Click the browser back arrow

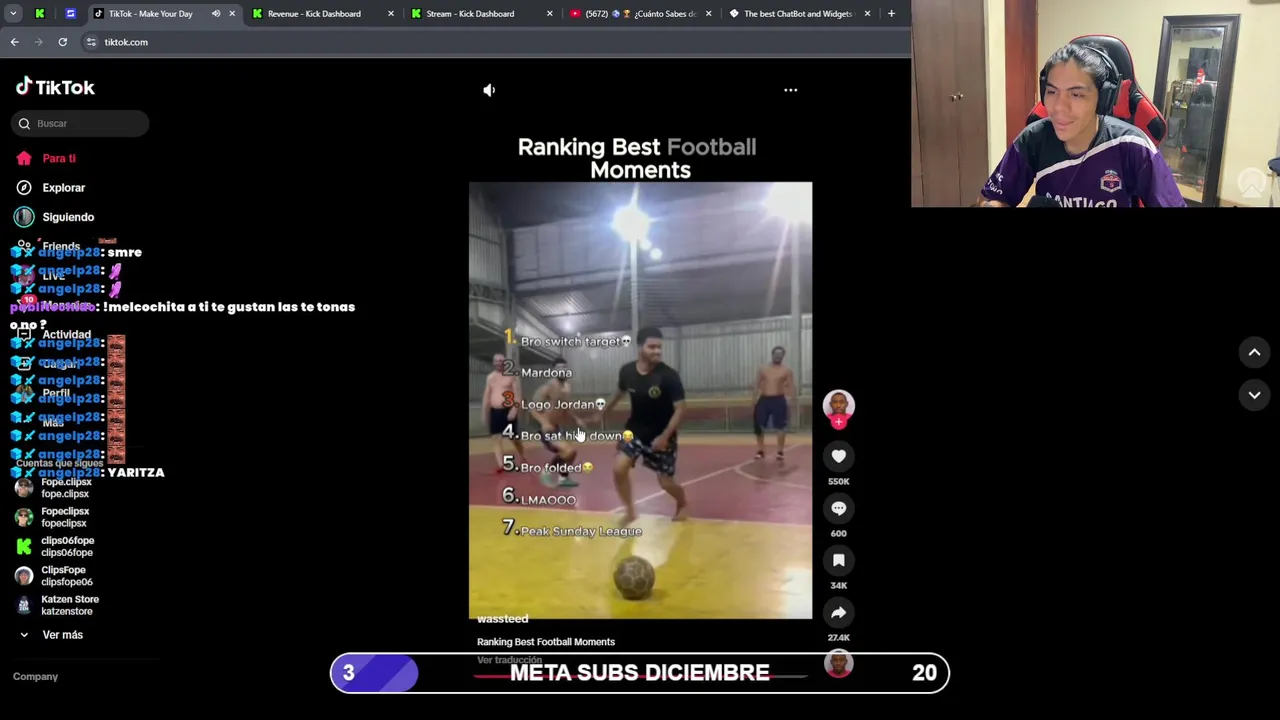[x=14, y=42]
